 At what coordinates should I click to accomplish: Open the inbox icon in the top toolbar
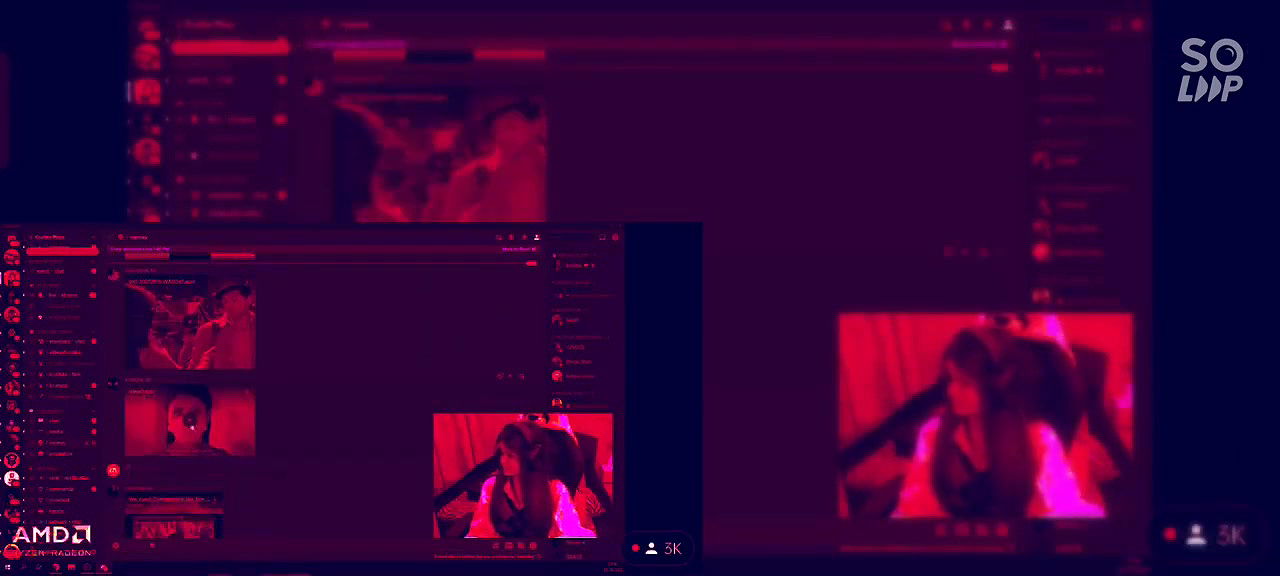602,237
